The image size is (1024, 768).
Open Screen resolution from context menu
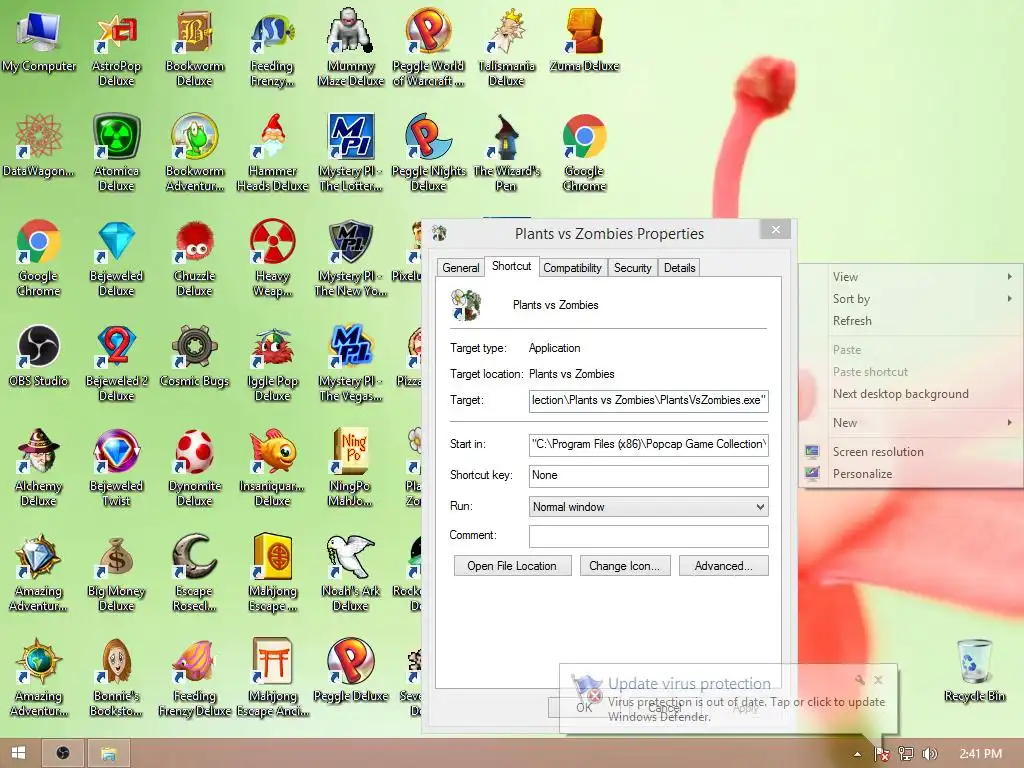click(x=911, y=452)
